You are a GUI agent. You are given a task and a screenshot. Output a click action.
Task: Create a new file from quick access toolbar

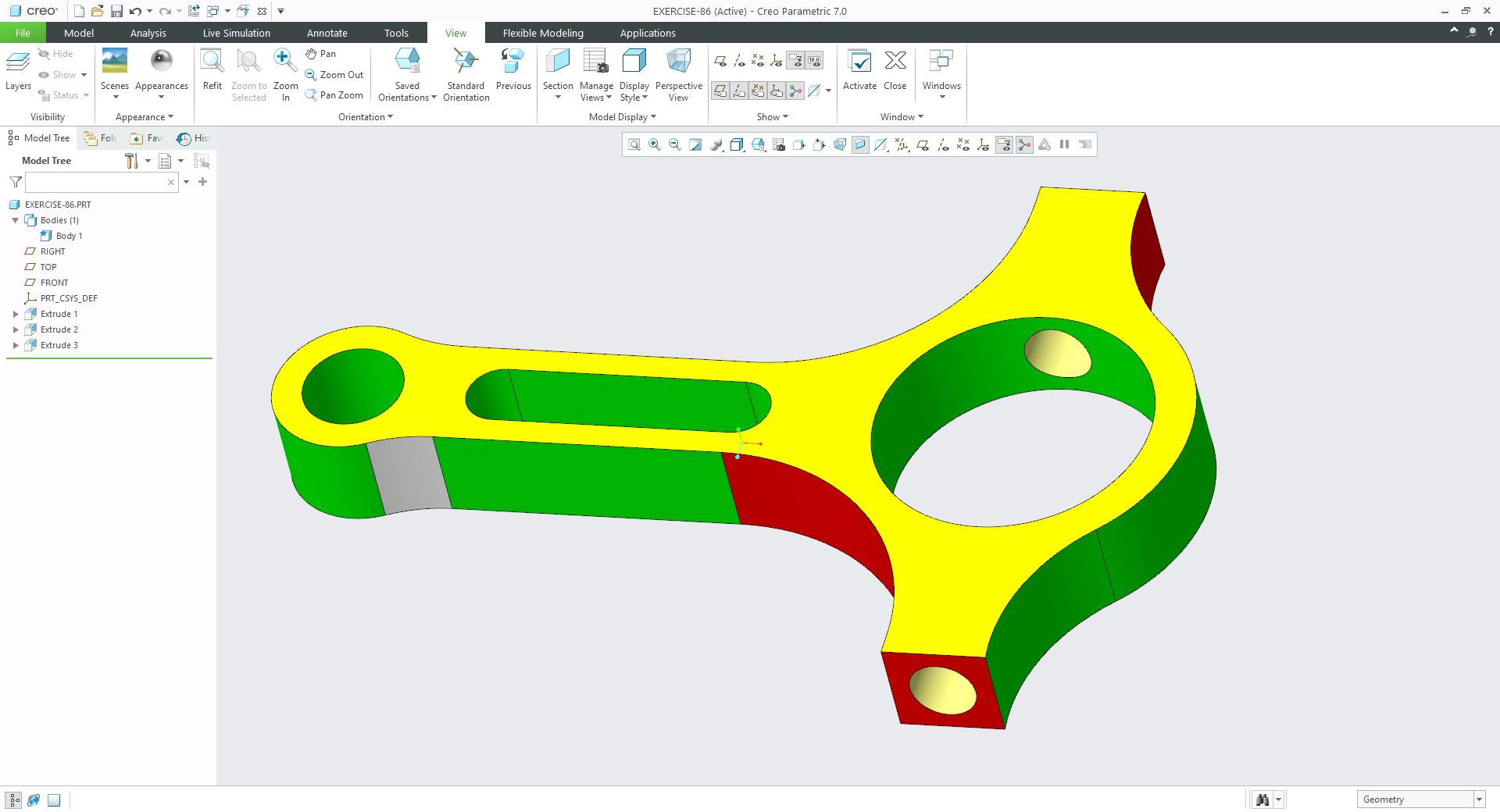pos(79,11)
